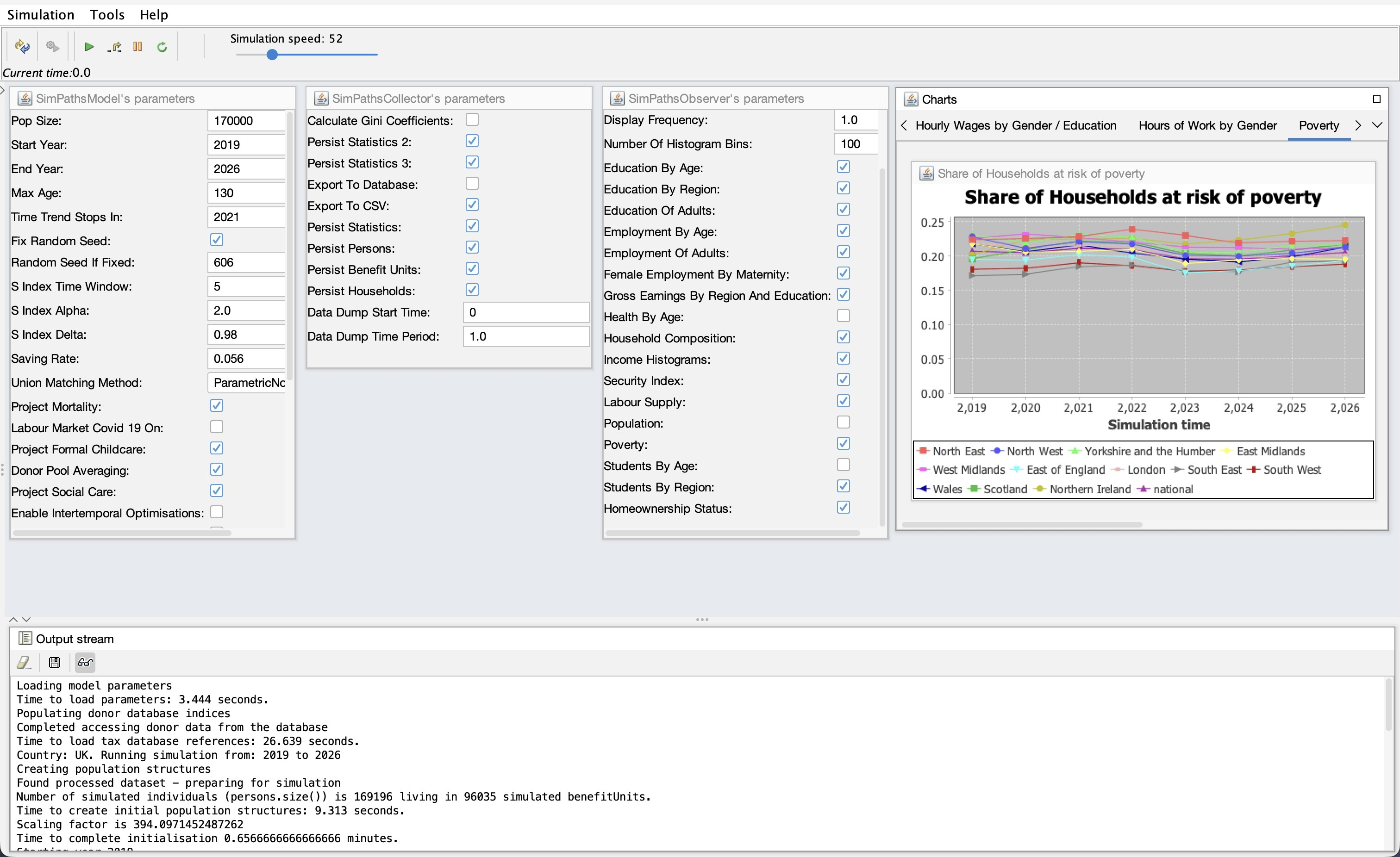Open the chart tabs list dropdown

tap(1377, 125)
